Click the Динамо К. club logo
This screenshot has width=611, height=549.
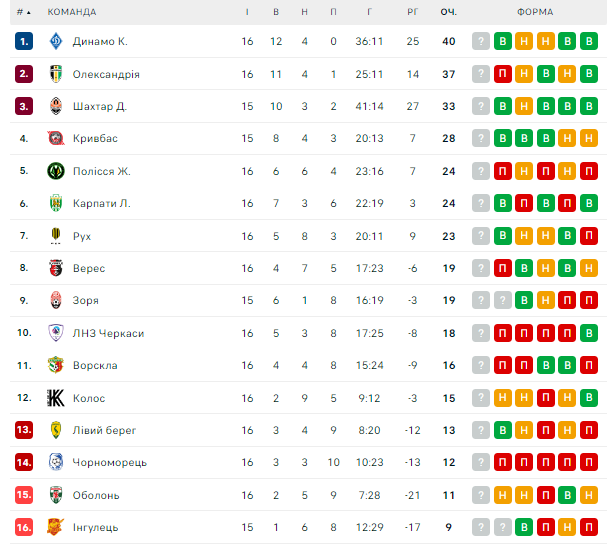(x=56, y=42)
